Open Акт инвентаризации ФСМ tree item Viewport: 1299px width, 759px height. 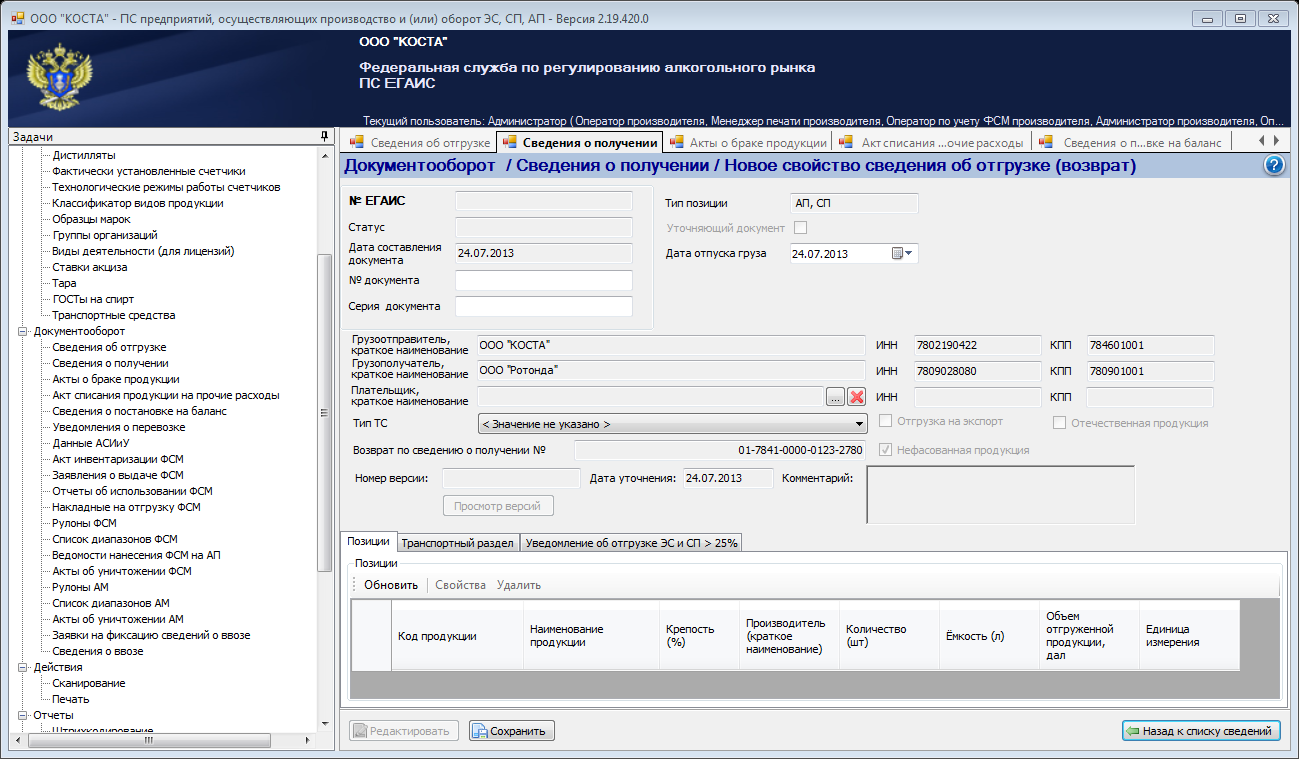[x=118, y=459]
